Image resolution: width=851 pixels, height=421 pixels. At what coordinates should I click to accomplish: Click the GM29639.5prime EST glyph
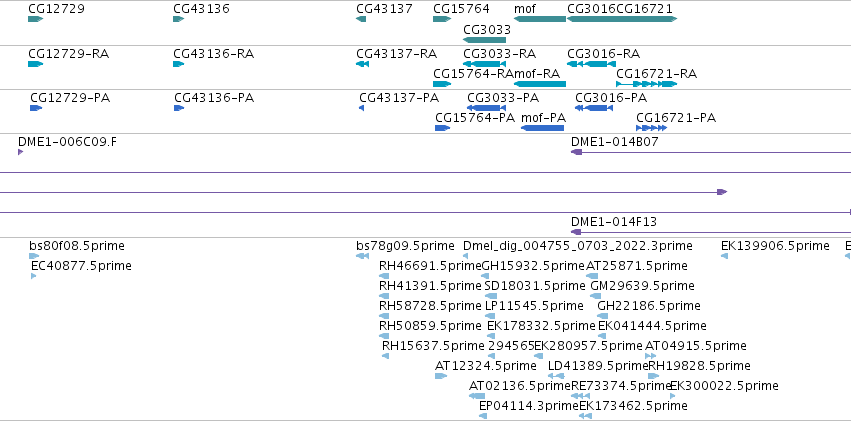pyautogui.click(x=595, y=296)
